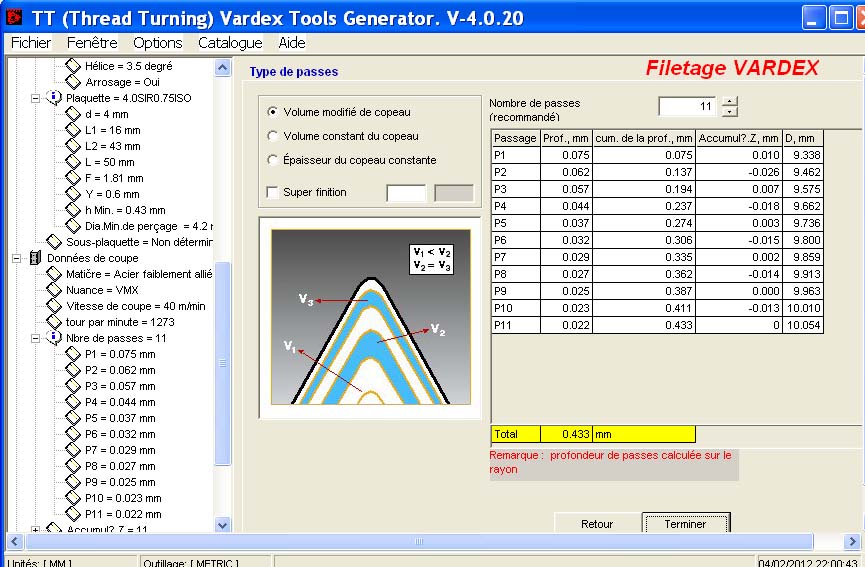The image size is (865, 567).
Task: Click the Vardex app icon in title bar
Action: (x=14, y=17)
